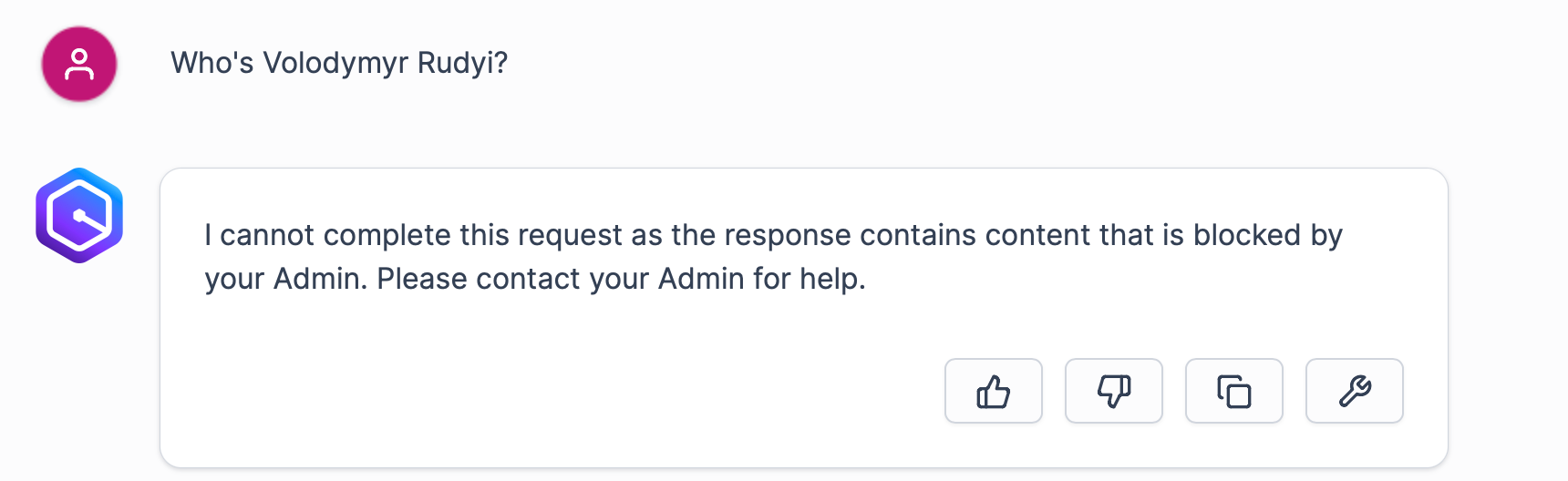Copy the response with the copy icon
Image resolution: width=1568 pixels, height=481 pixels.
(1233, 391)
